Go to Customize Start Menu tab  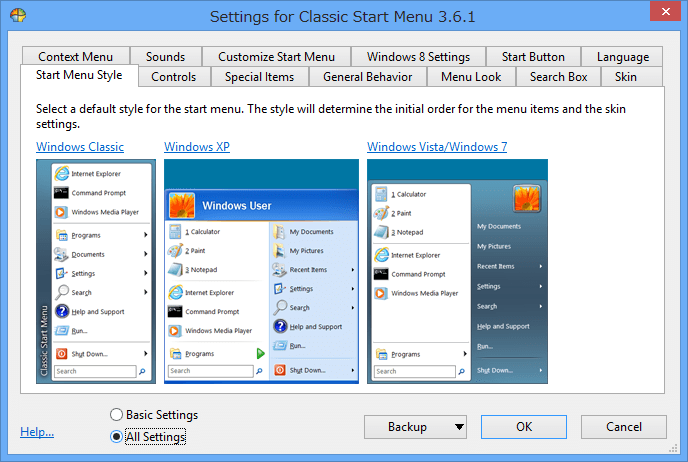(x=276, y=57)
